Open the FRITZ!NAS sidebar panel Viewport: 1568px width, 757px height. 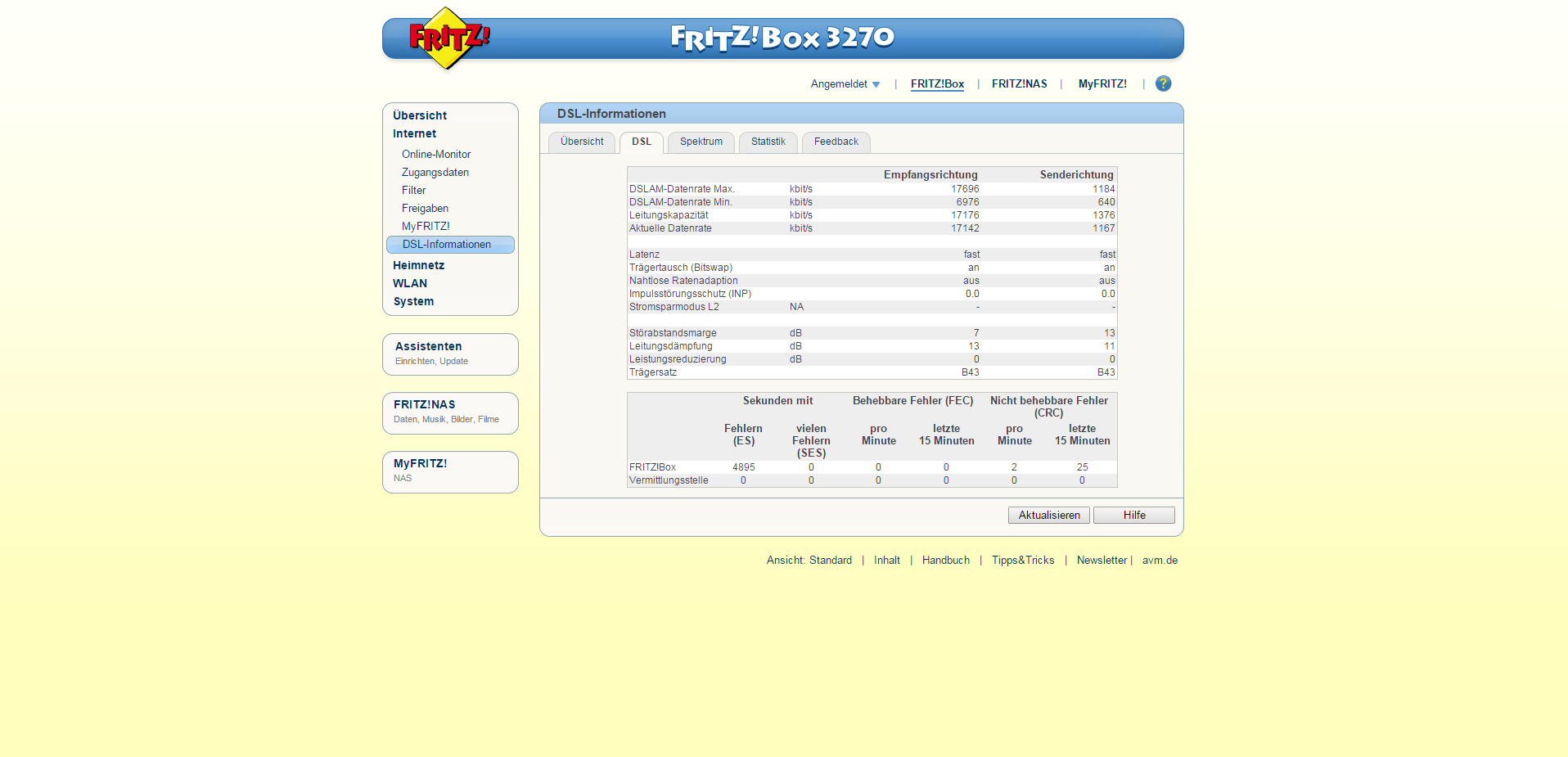pyautogui.click(x=450, y=413)
